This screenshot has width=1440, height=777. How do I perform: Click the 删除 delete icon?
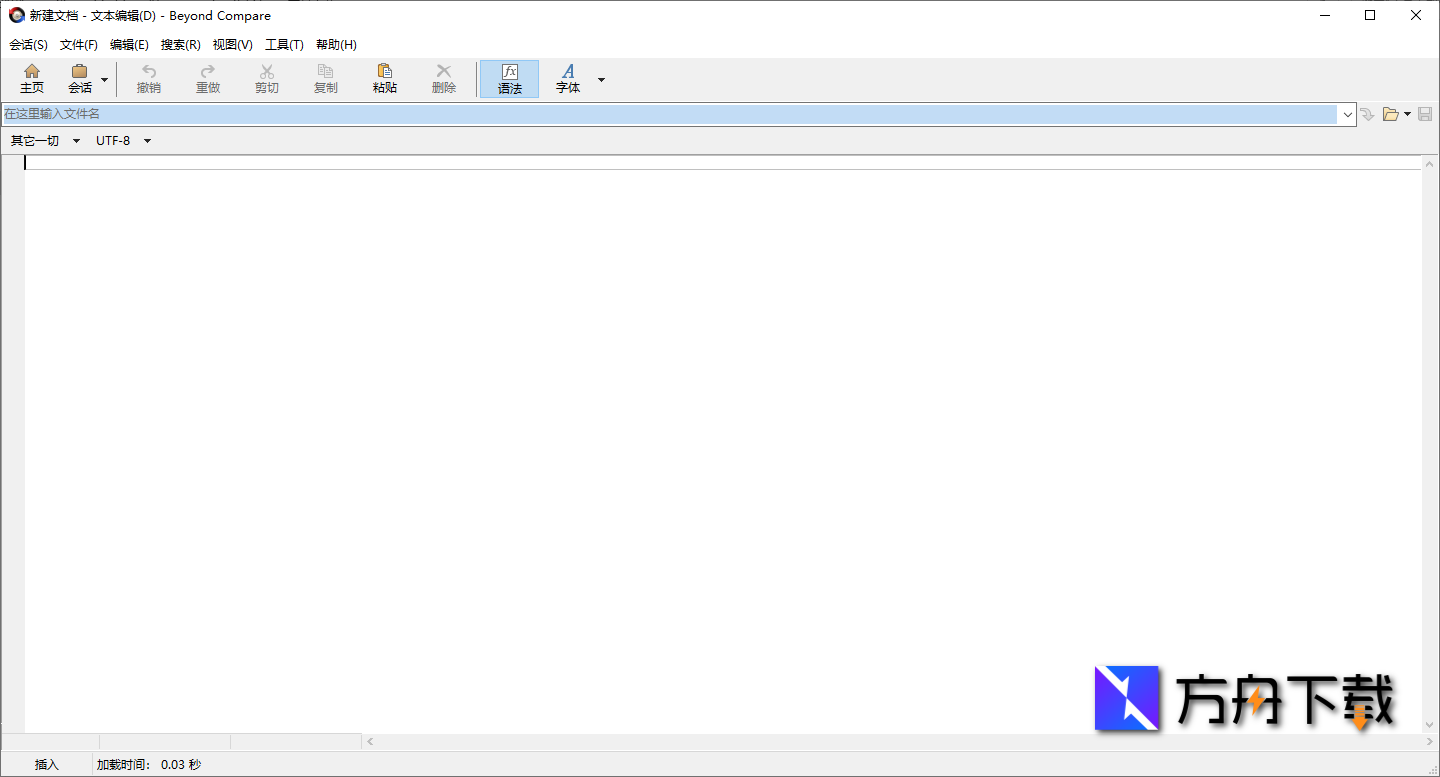click(x=444, y=72)
